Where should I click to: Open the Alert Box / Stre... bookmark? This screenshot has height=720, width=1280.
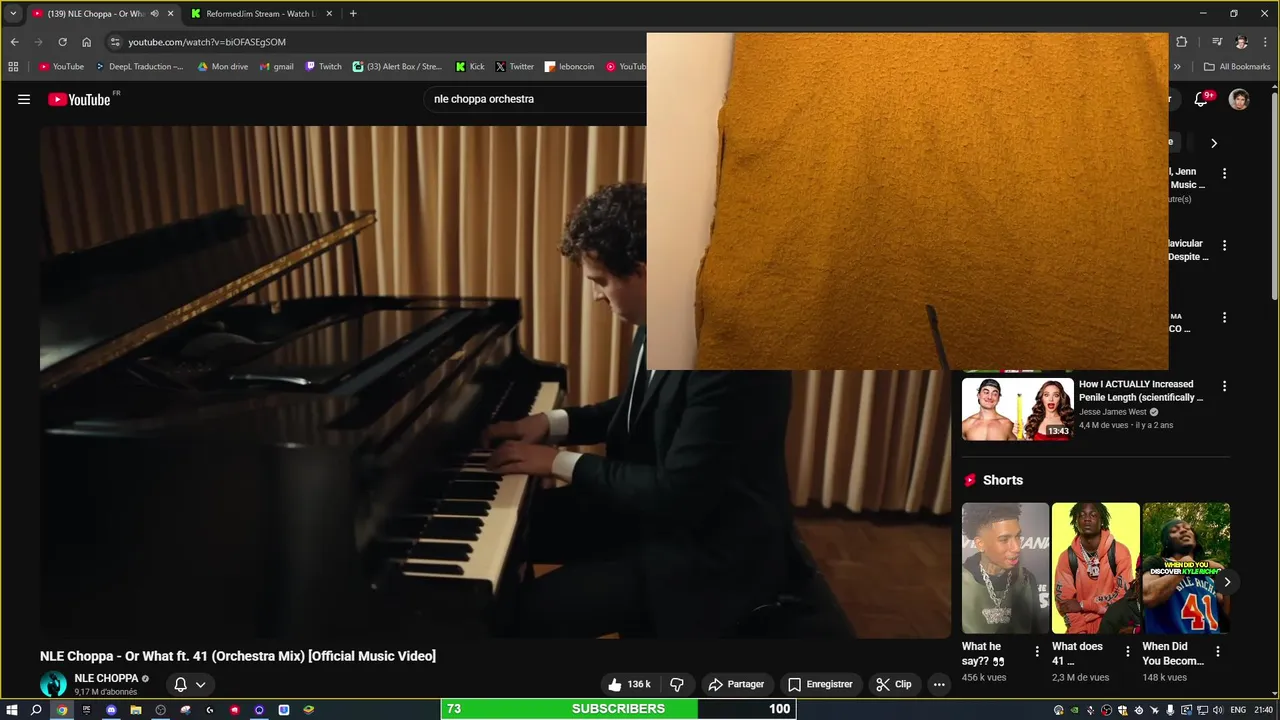coord(397,67)
